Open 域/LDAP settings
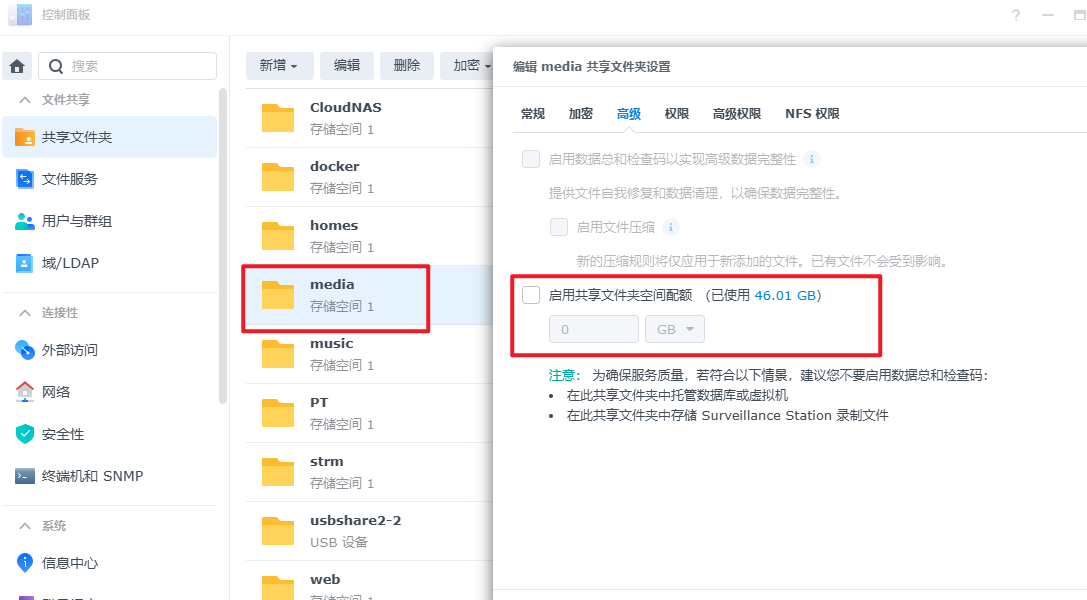1087x600 pixels. point(70,263)
